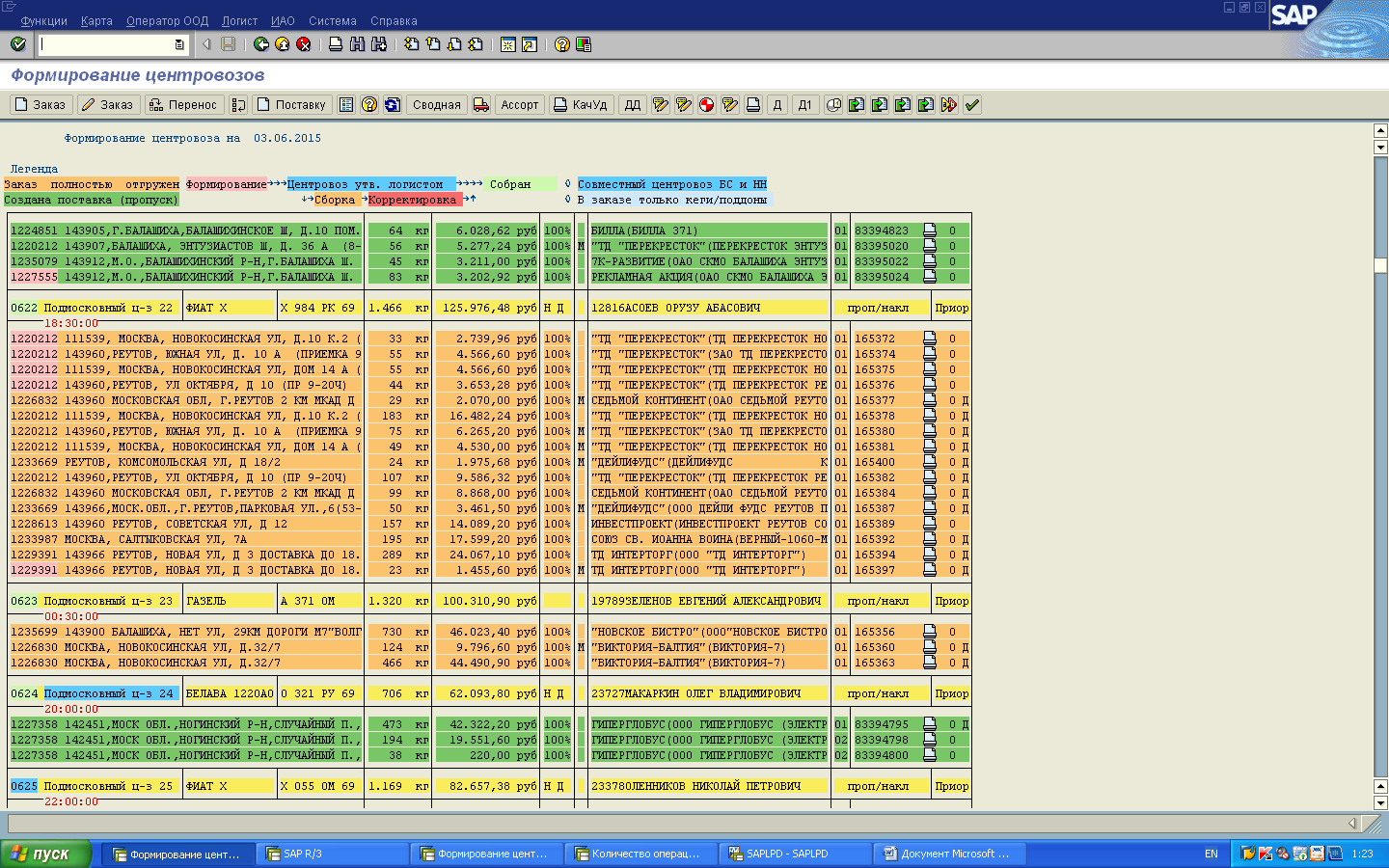Screen dimensions: 1389x868
Task: Open the Customize Local Layout icon
Action: pyautogui.click(x=583, y=44)
